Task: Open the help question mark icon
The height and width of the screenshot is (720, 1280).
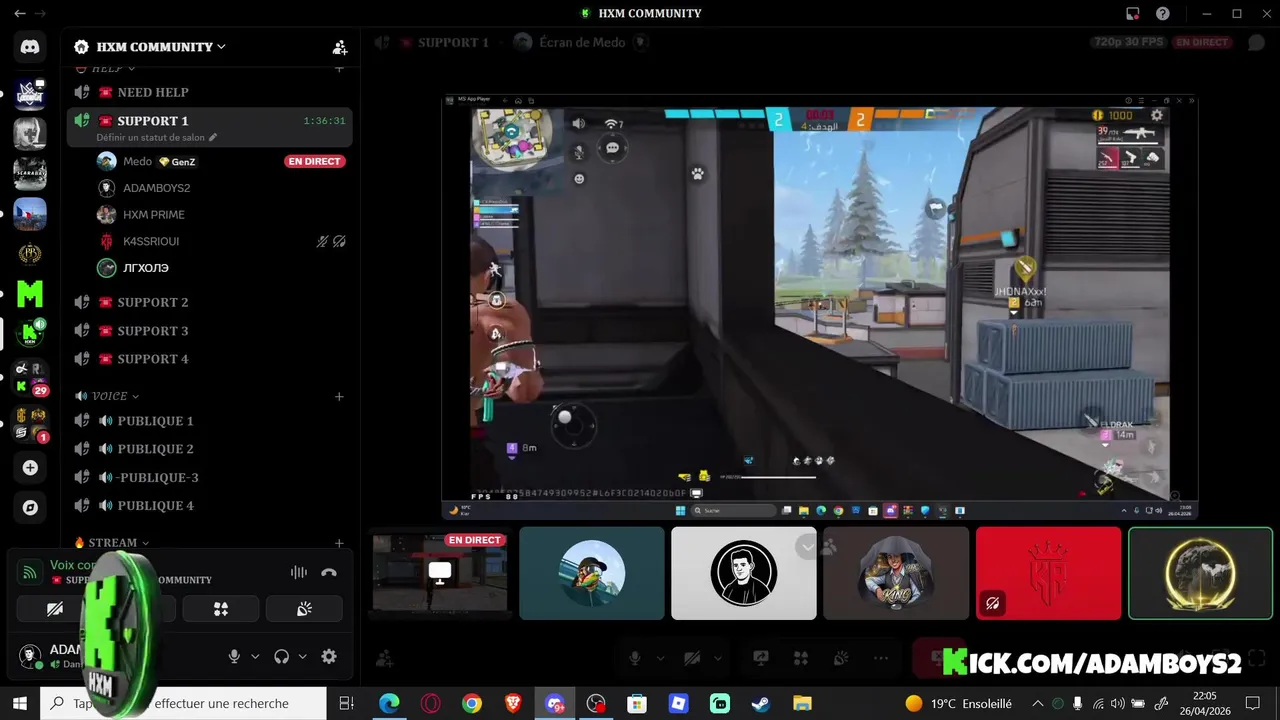Action: [1163, 14]
